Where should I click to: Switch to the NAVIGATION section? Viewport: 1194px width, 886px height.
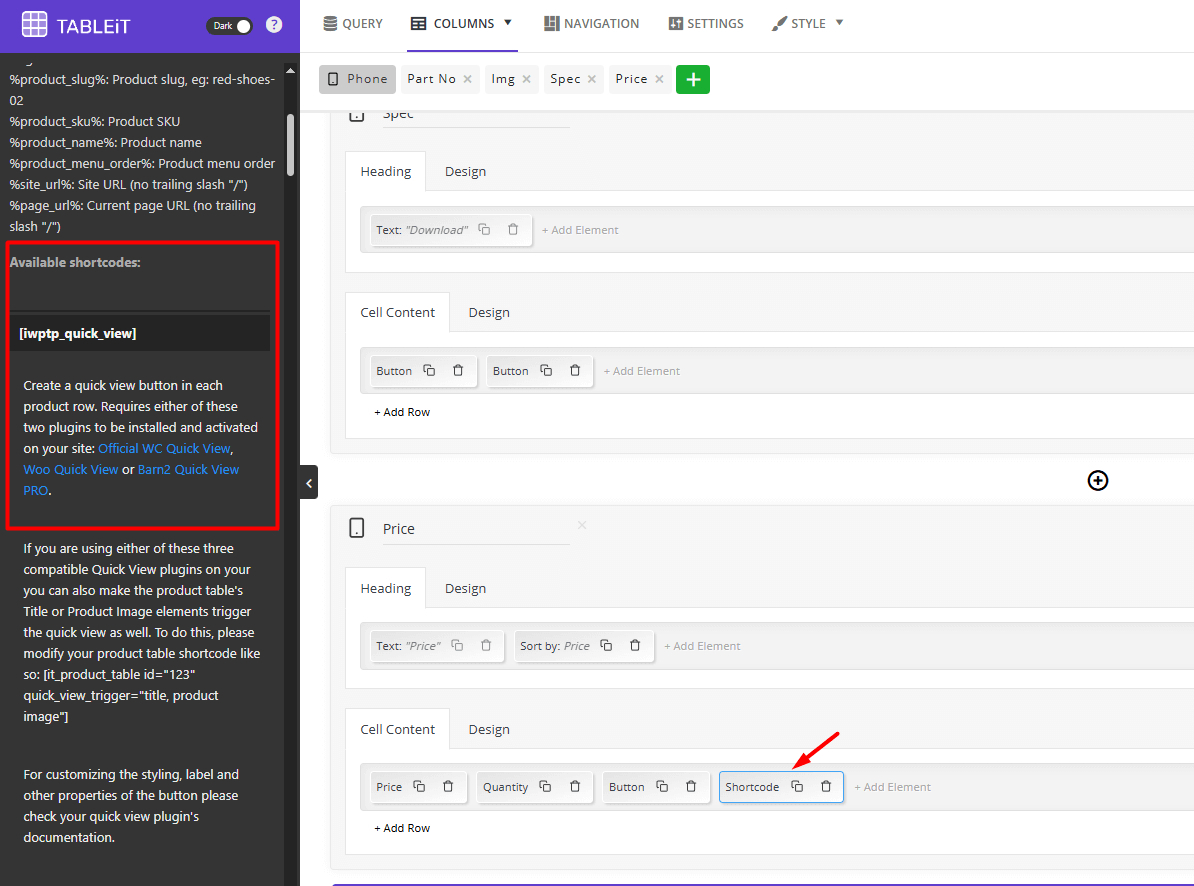[591, 22]
